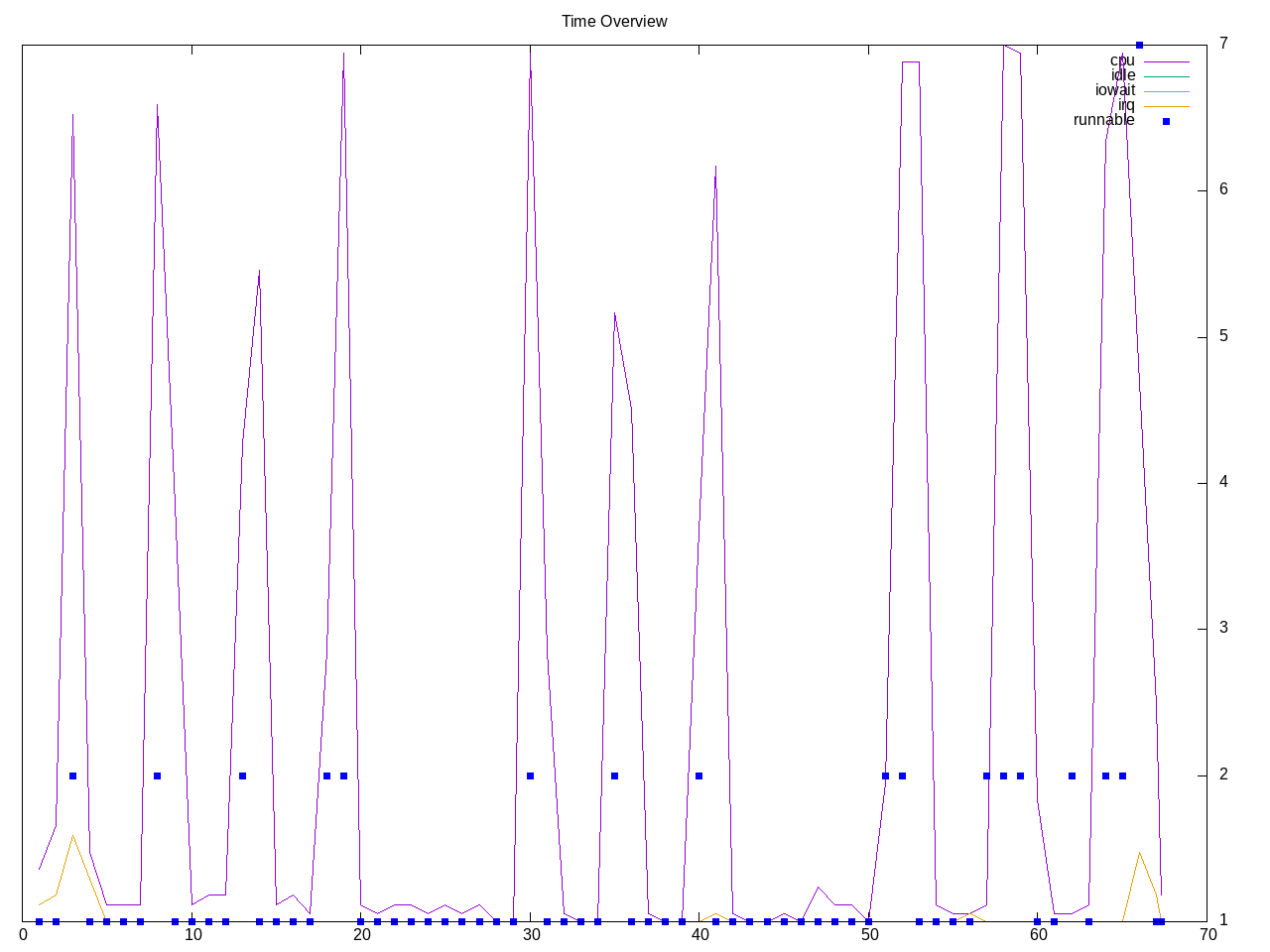The image size is (1270, 952).
Task: Select the "idle" legend label
Action: [x=1122, y=75]
